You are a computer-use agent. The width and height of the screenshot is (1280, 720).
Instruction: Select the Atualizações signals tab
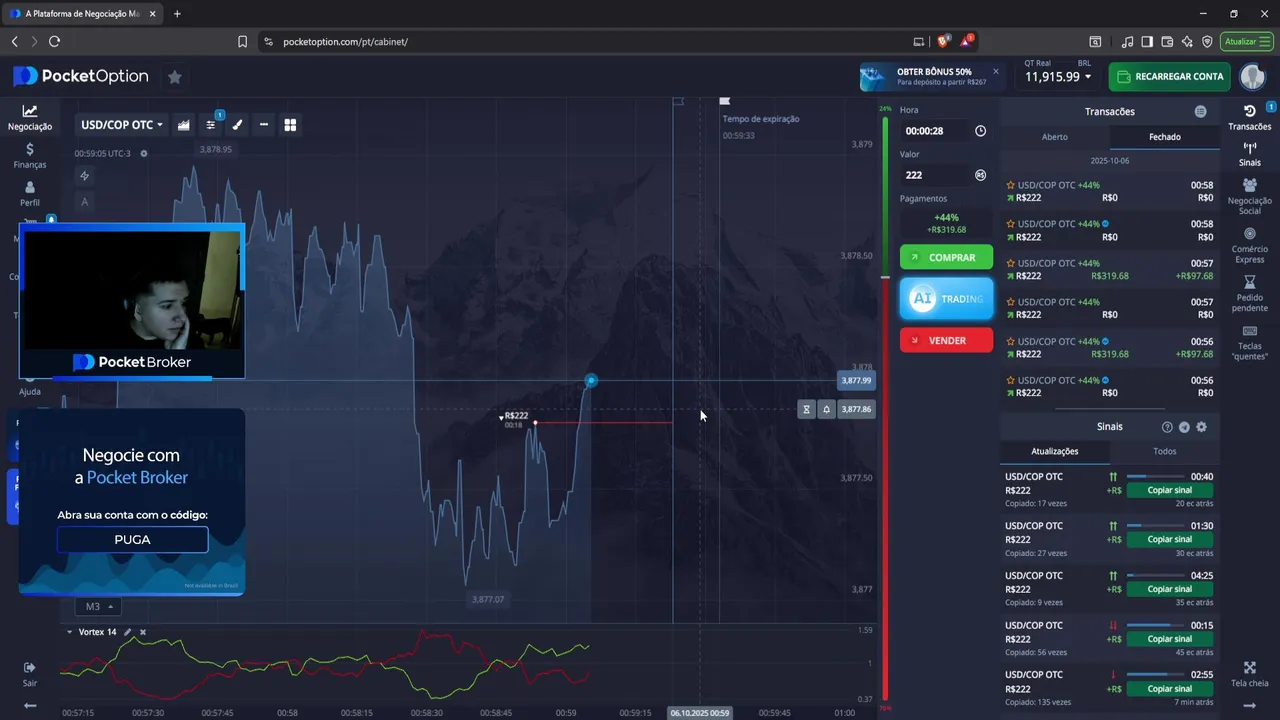click(x=1055, y=451)
